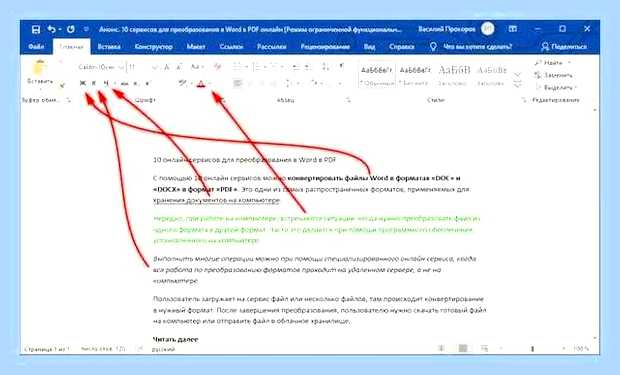Click the Clear Formatting eraser icon
This screenshot has width=620, height=375.
217,67
